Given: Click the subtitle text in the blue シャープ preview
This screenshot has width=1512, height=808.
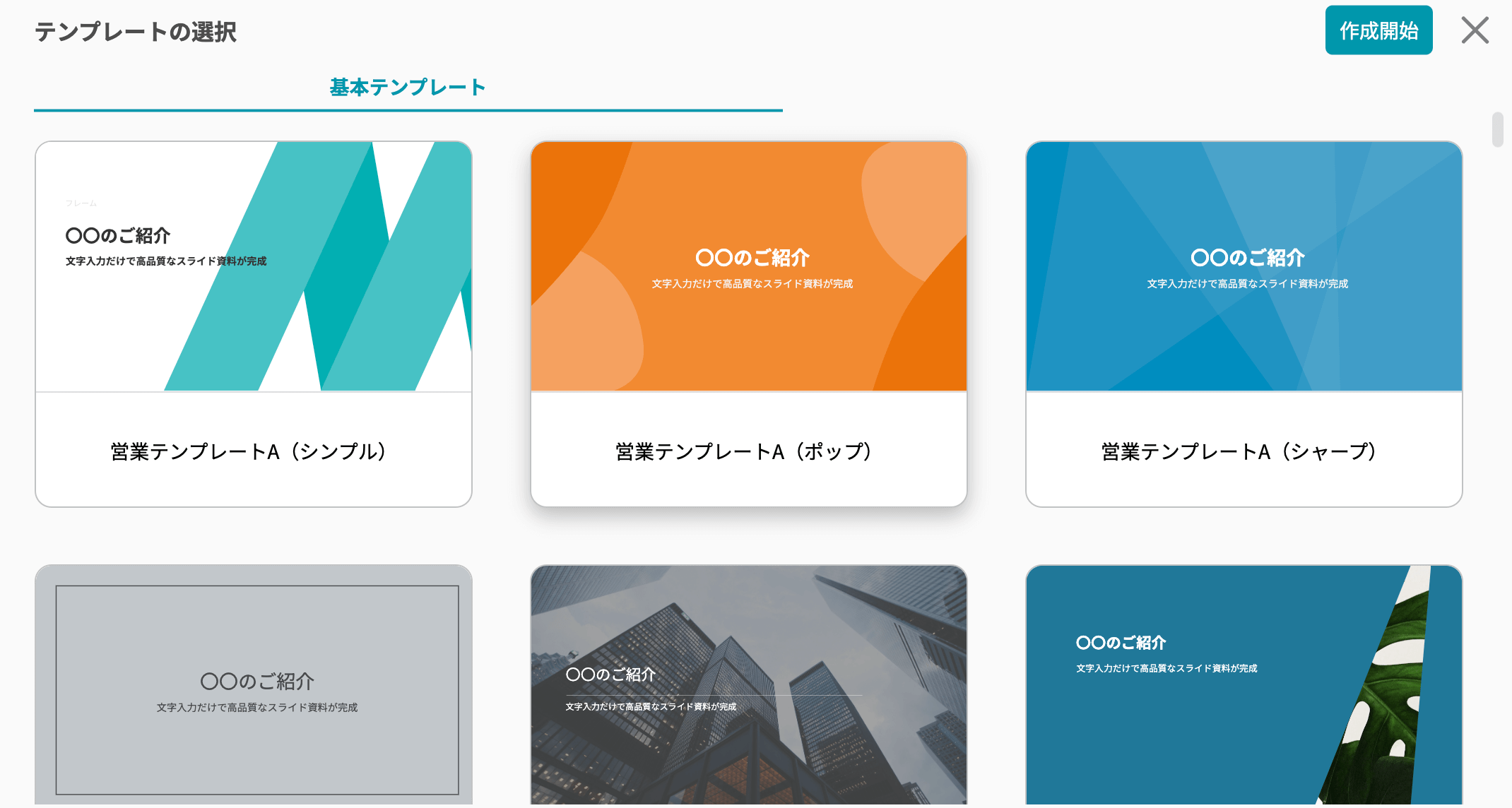Looking at the screenshot, I should click(x=1247, y=284).
